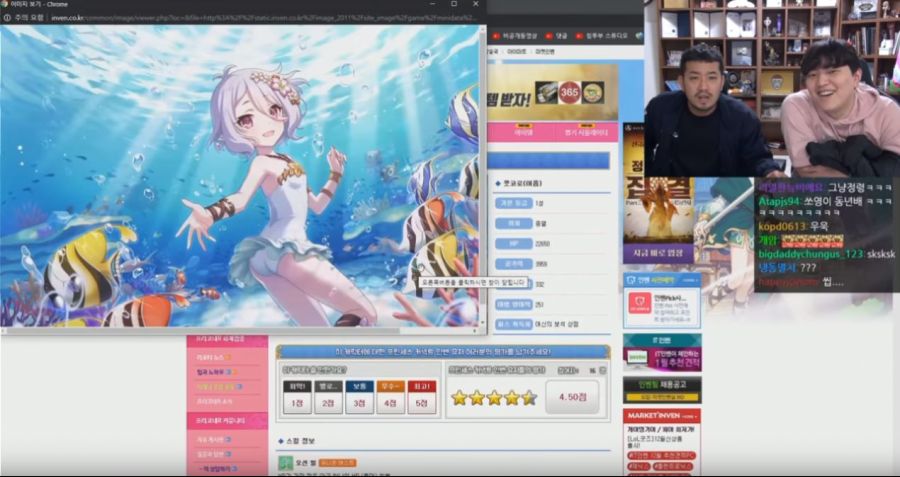Open the left pink tab below the banner

pos(523,132)
